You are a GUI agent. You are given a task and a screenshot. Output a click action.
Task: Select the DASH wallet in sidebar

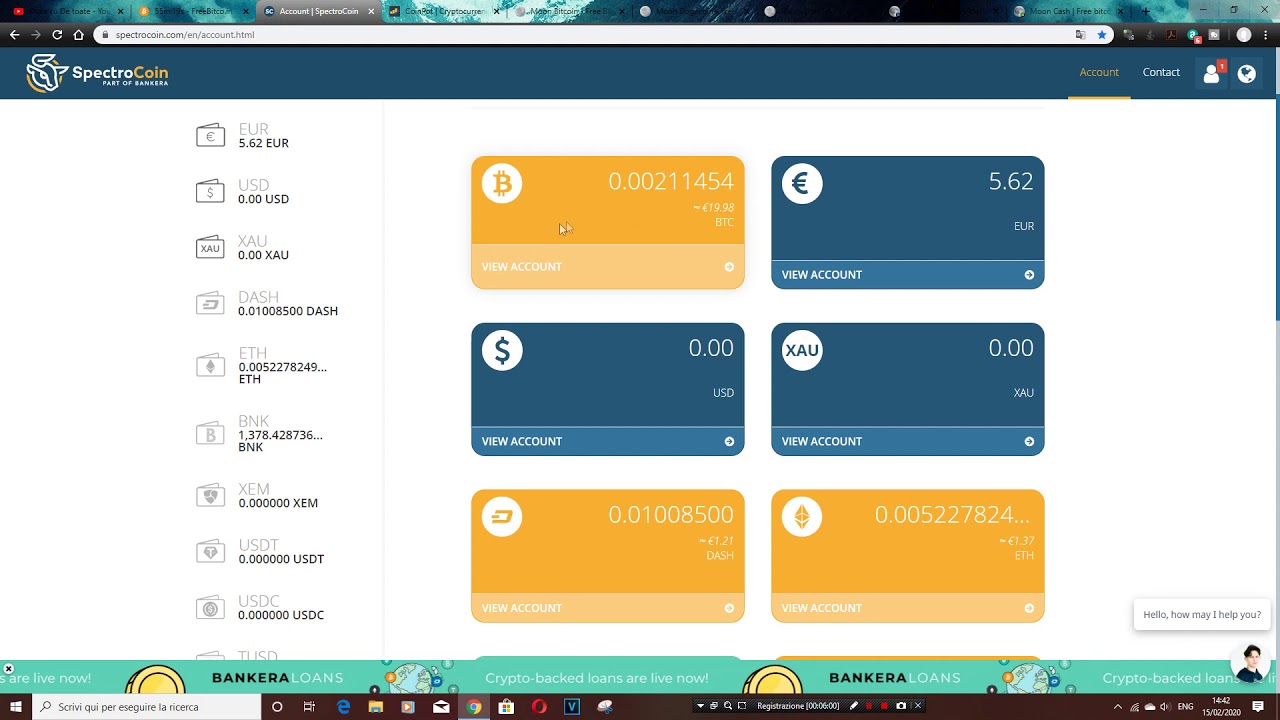[267, 304]
